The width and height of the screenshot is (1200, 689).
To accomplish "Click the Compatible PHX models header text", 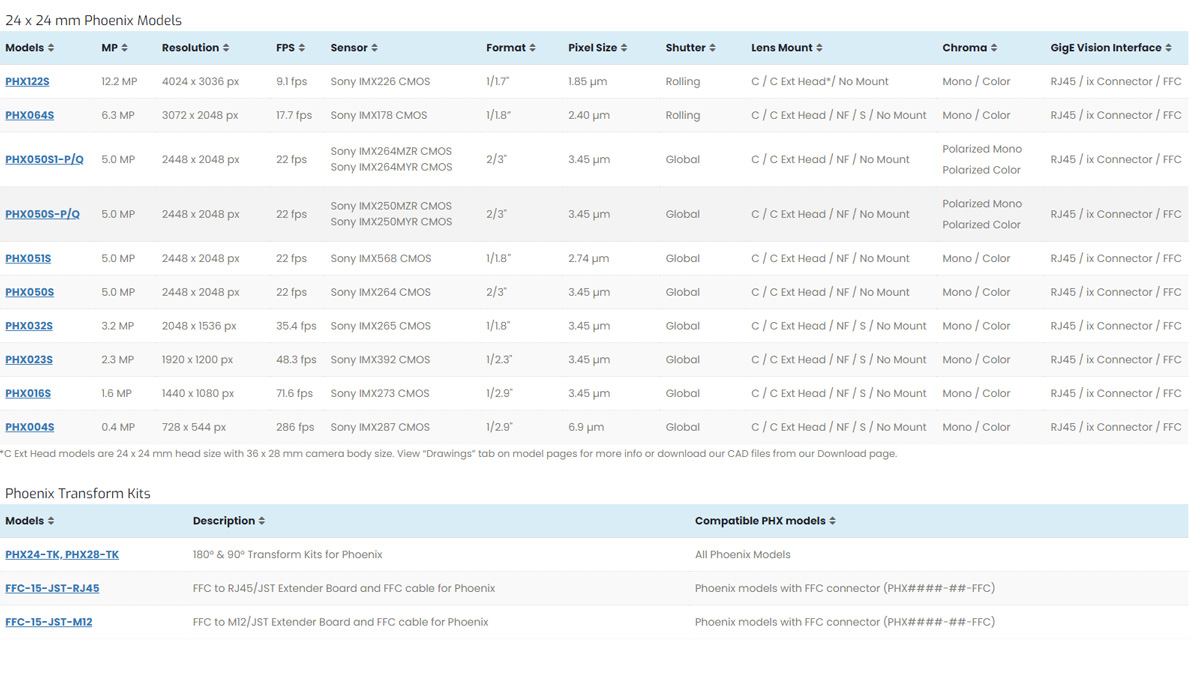I will click(x=760, y=521).
